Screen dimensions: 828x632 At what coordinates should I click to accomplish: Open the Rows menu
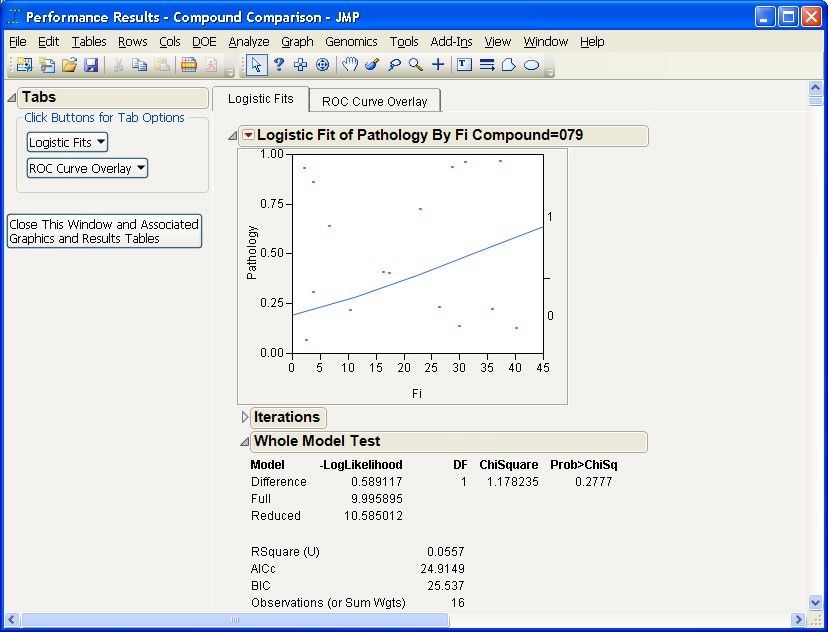tap(133, 42)
